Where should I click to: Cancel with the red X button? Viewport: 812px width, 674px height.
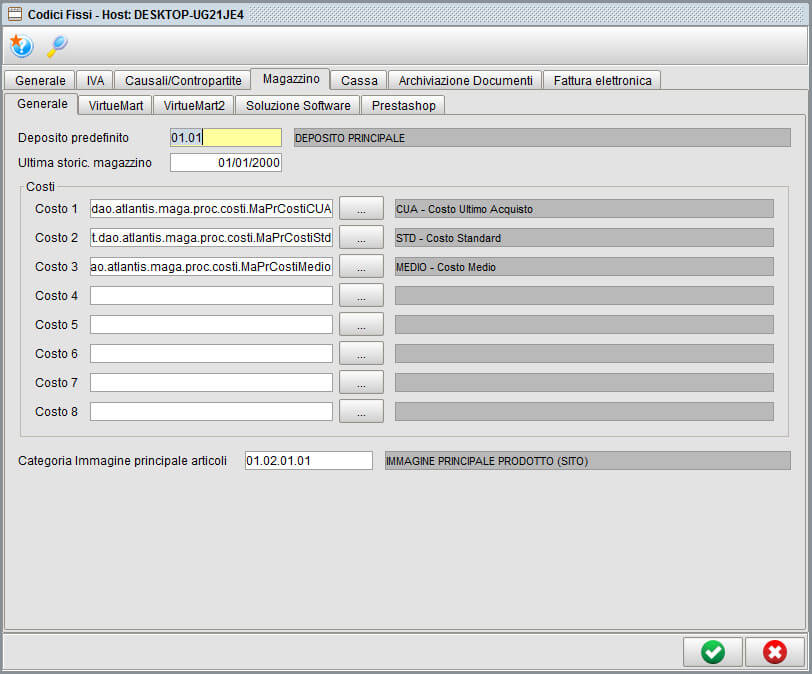point(774,652)
